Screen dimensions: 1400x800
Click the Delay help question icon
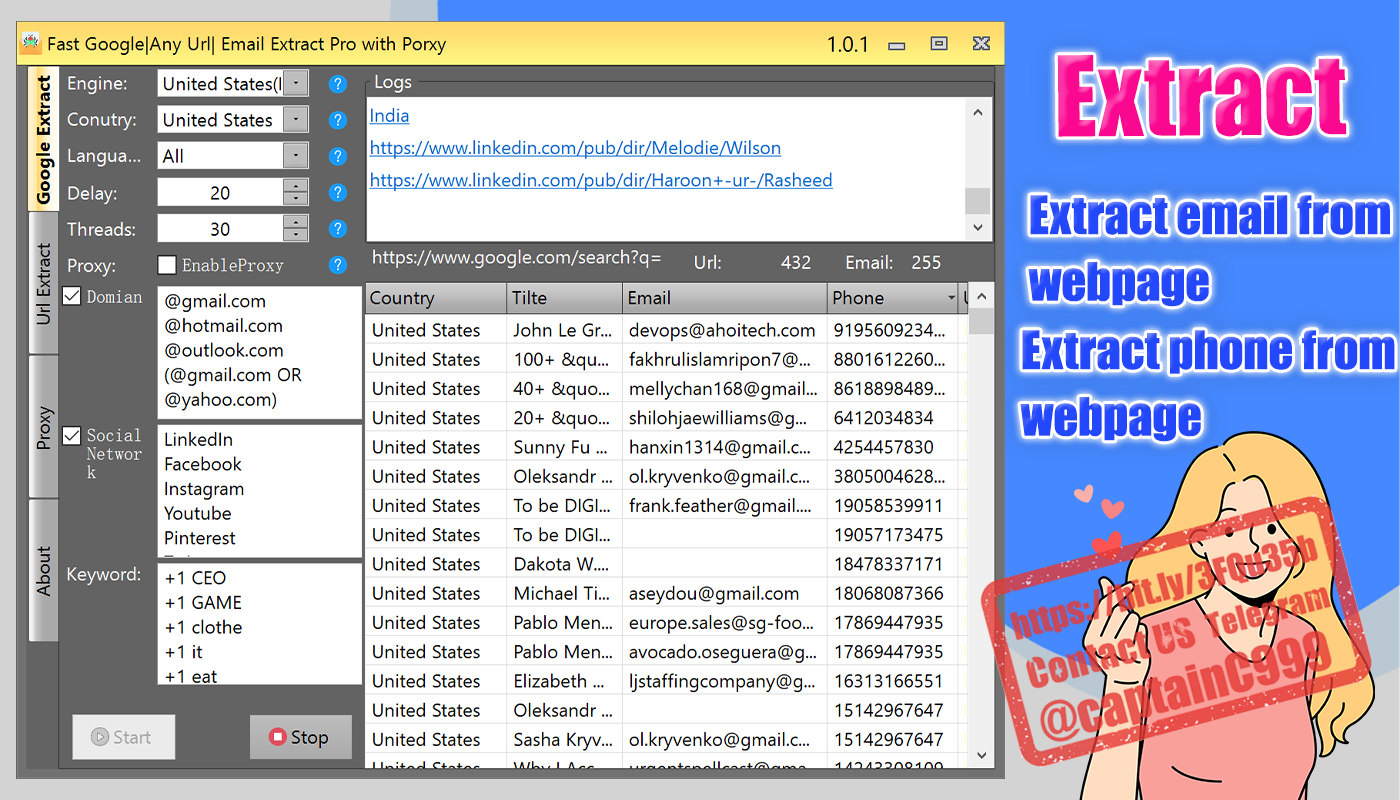click(x=337, y=192)
